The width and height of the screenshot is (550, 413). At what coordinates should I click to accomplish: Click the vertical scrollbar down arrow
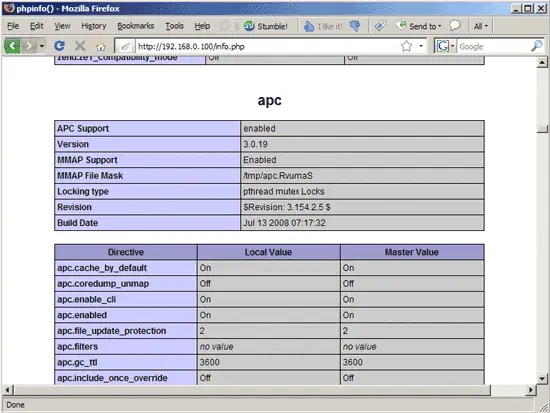tap(542, 378)
